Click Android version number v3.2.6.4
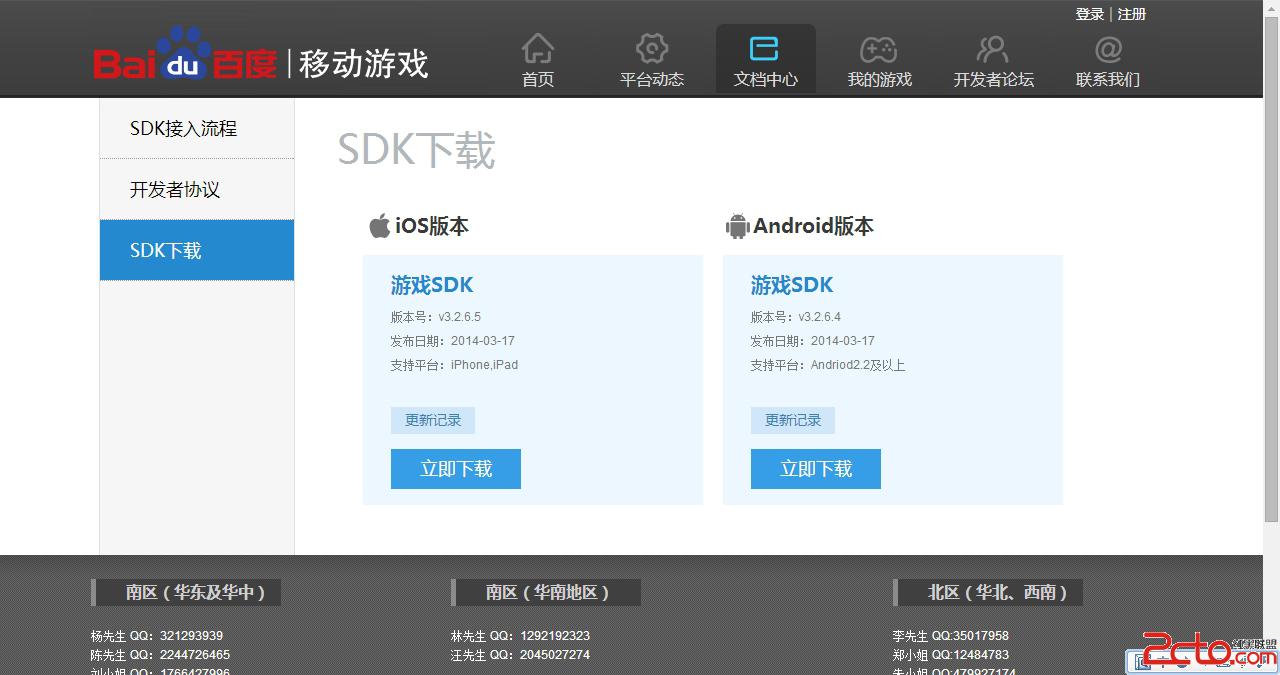The height and width of the screenshot is (675, 1280). pyautogui.click(x=820, y=317)
